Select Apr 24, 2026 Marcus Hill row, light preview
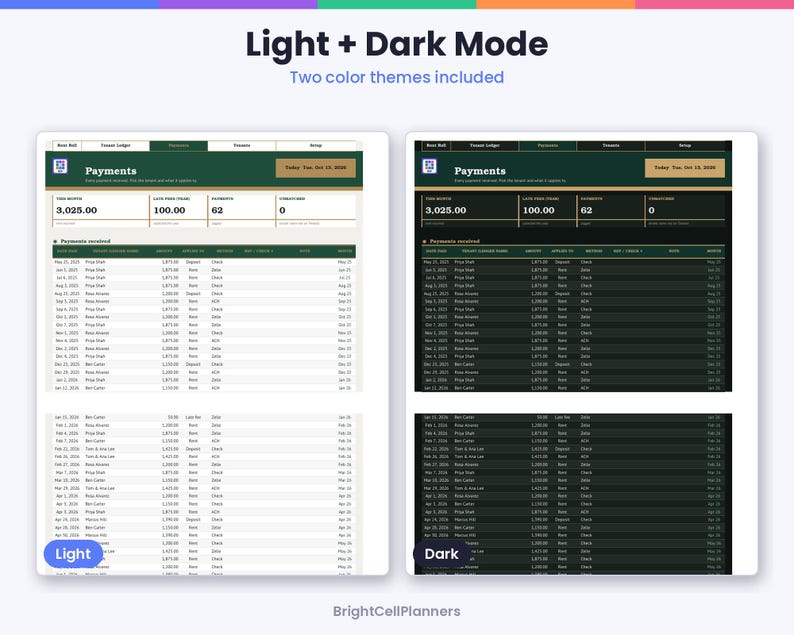This screenshot has height=635, width=794. pos(204,520)
